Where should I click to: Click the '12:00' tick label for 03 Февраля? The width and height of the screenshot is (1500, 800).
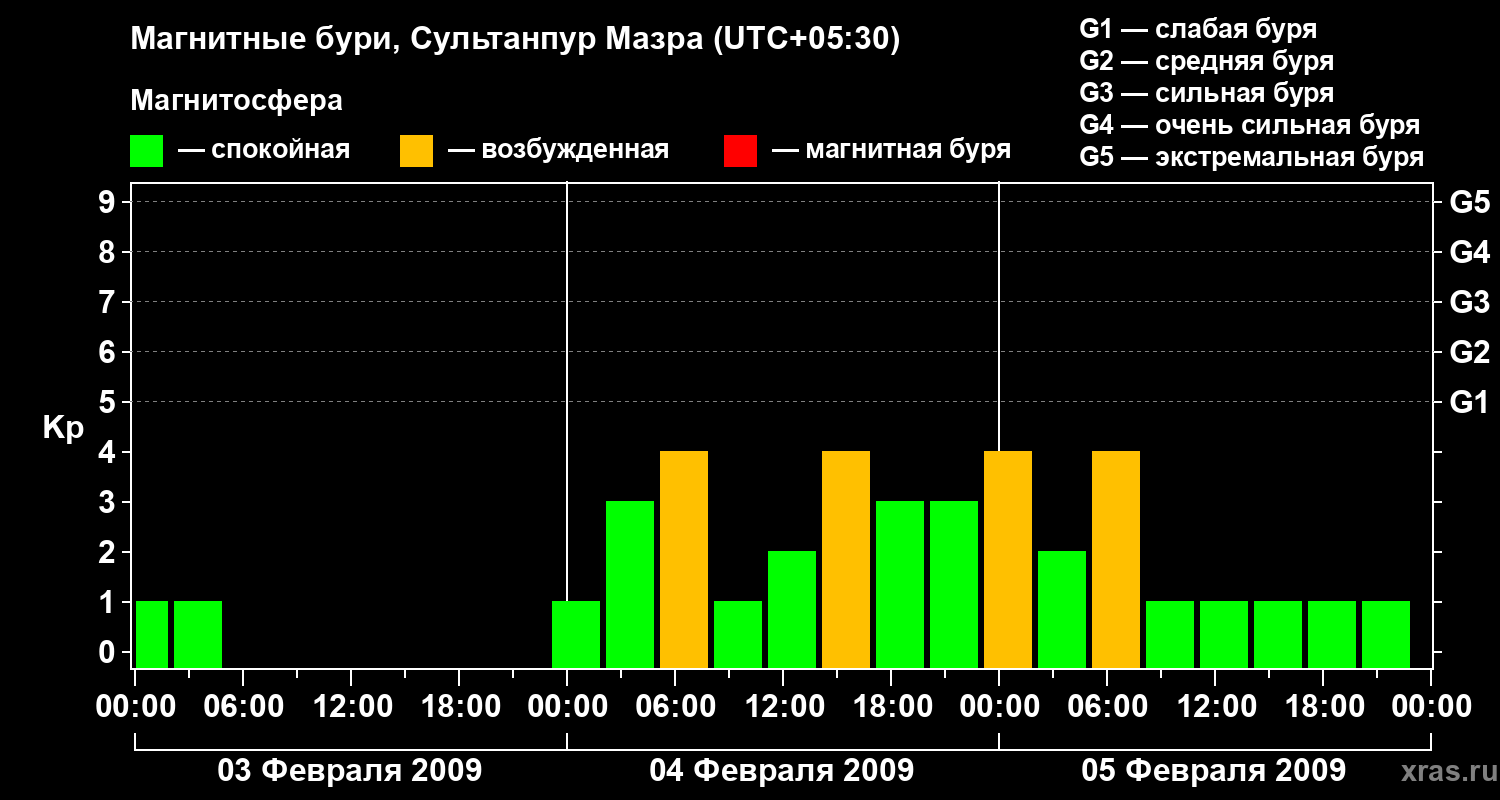(351, 707)
